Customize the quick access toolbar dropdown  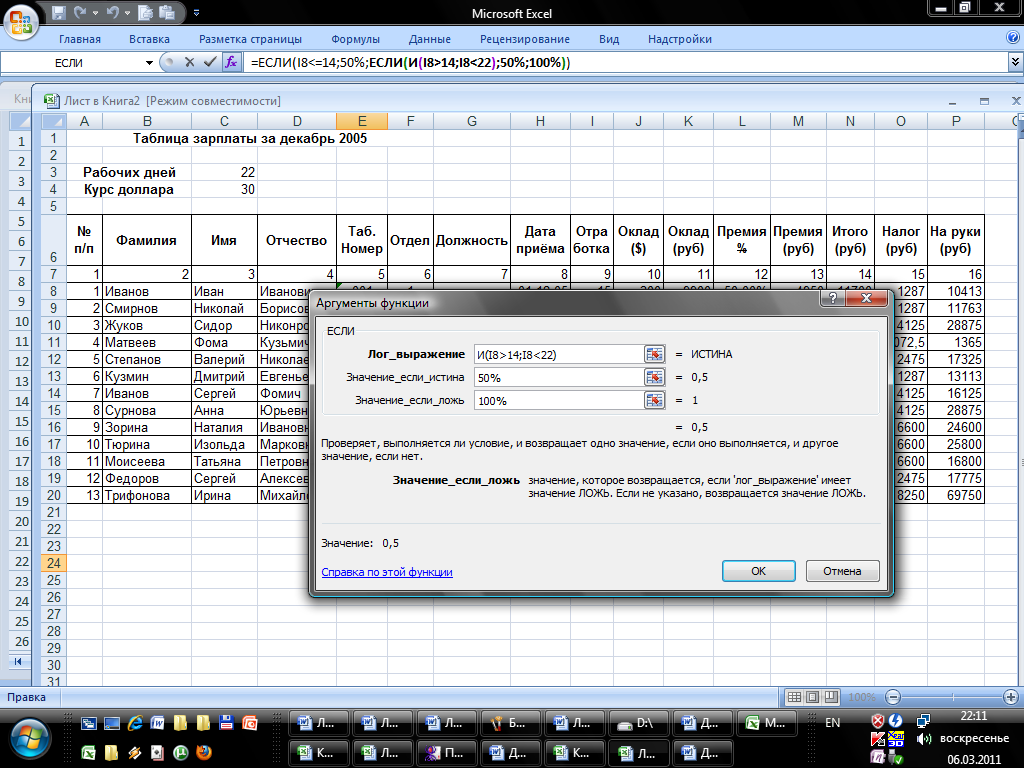[x=197, y=12]
